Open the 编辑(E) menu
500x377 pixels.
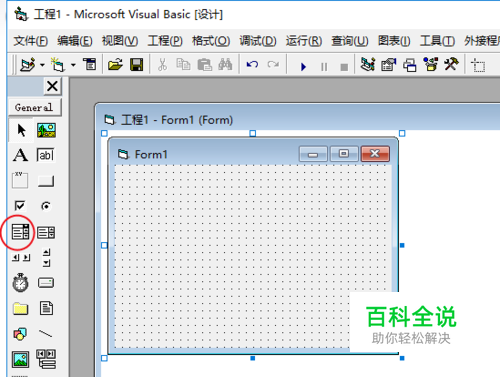click(x=75, y=41)
